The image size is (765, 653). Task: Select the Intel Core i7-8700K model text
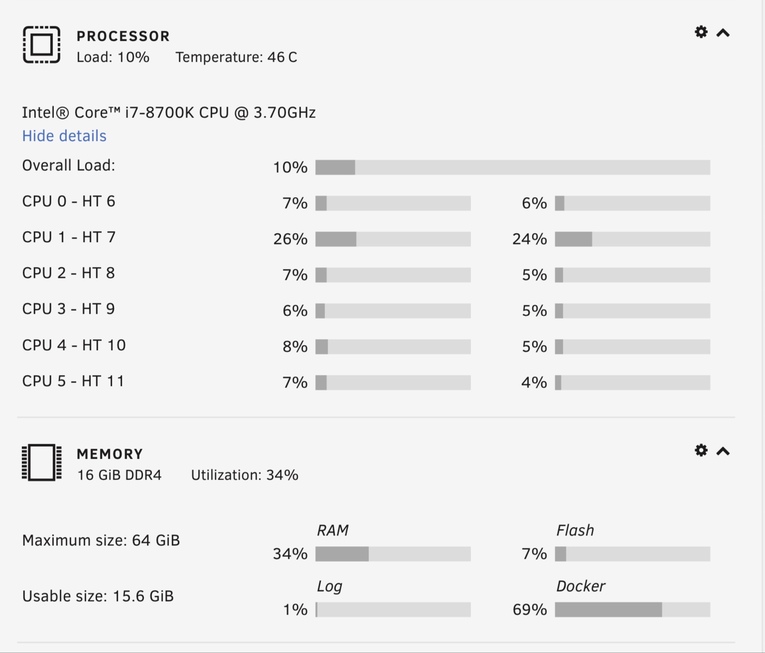click(169, 112)
